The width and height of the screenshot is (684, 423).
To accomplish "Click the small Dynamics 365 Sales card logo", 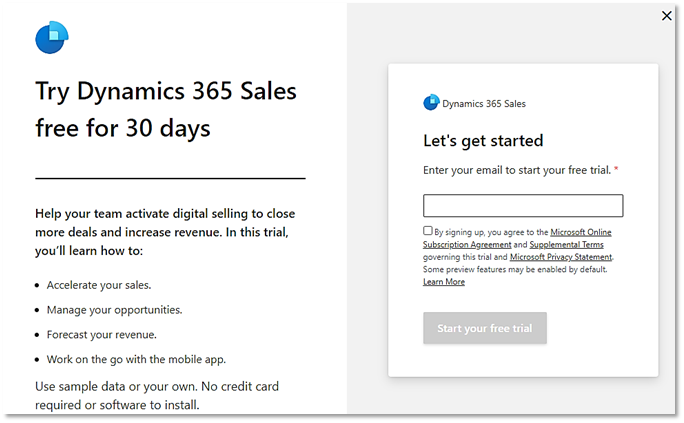I will 431,102.
